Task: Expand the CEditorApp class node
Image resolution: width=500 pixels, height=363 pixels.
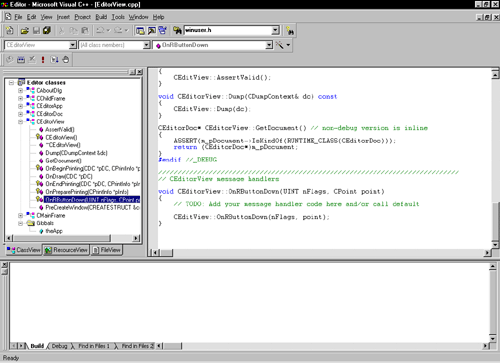Action: point(21,106)
